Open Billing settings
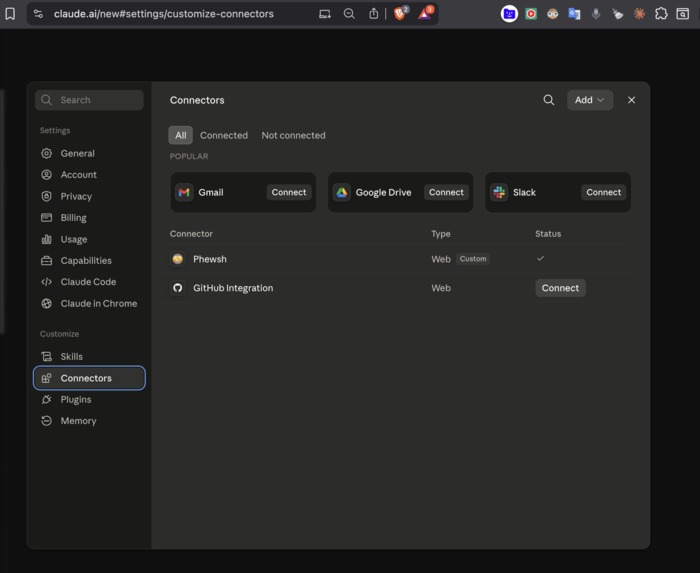This screenshot has height=573, width=700. click(89, 218)
